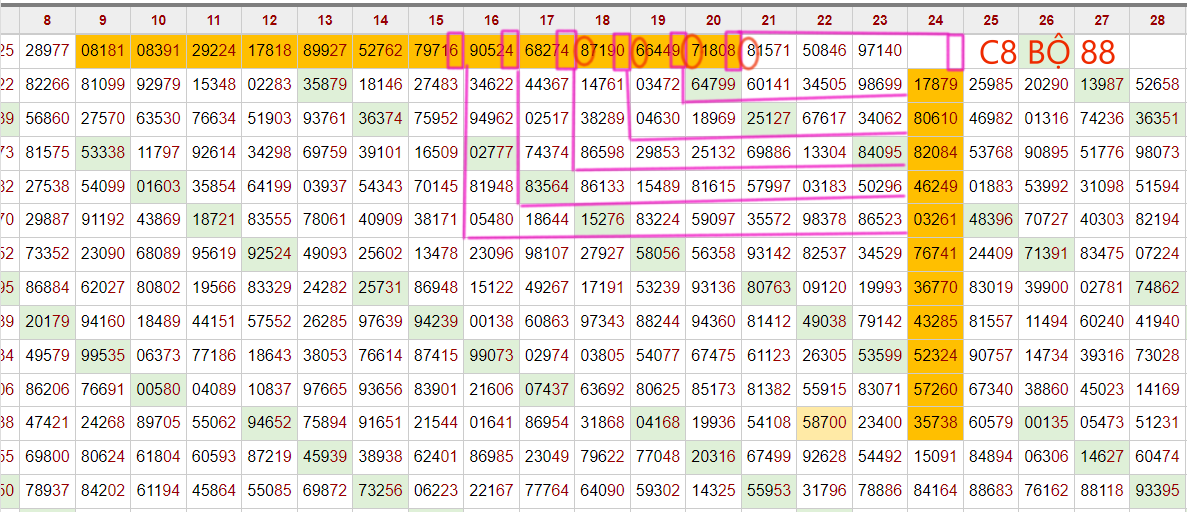Select column header 8
The width and height of the screenshot is (1187, 512).
point(48,20)
